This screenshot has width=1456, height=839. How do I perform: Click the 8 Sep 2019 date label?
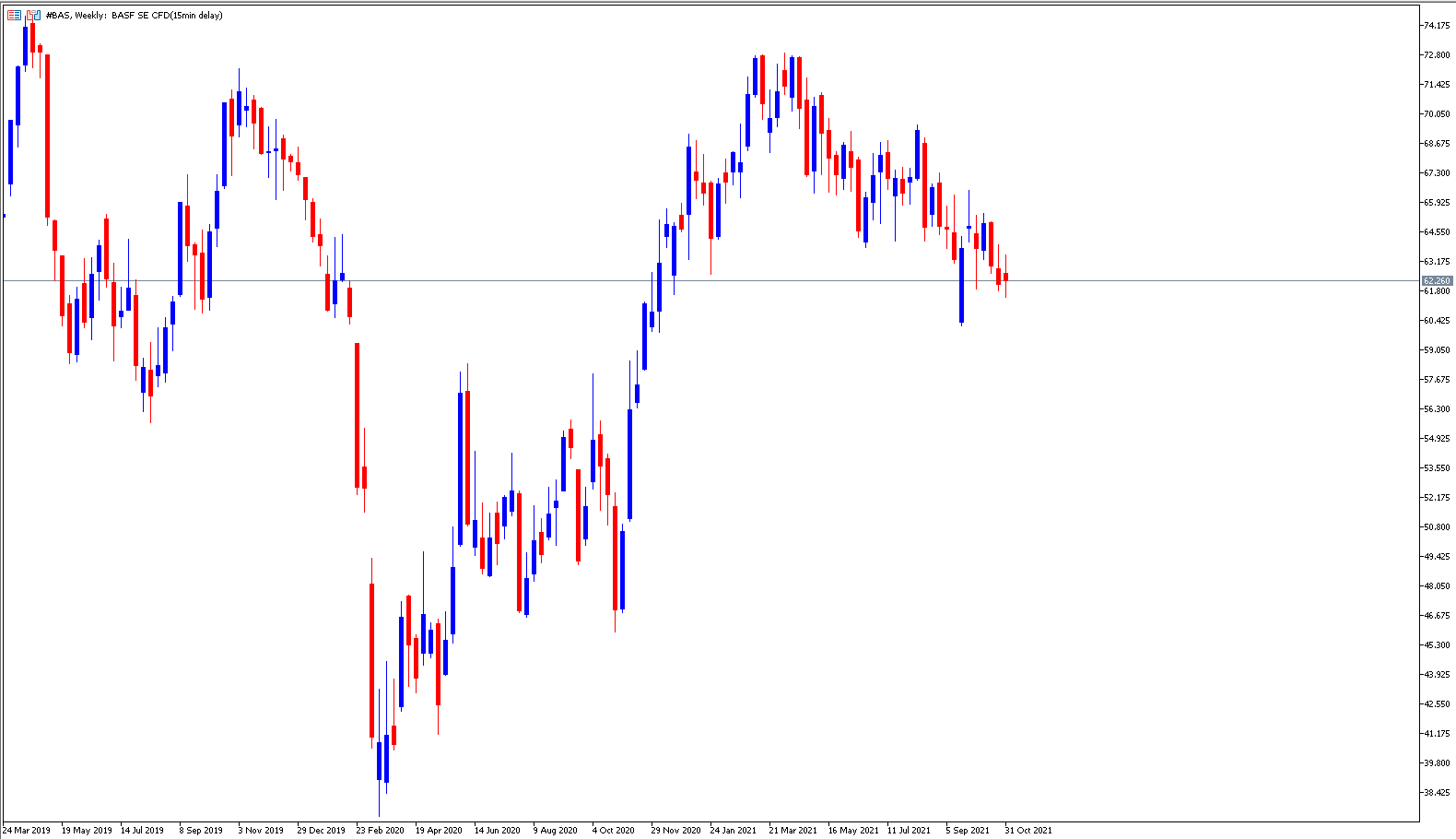click(x=201, y=831)
